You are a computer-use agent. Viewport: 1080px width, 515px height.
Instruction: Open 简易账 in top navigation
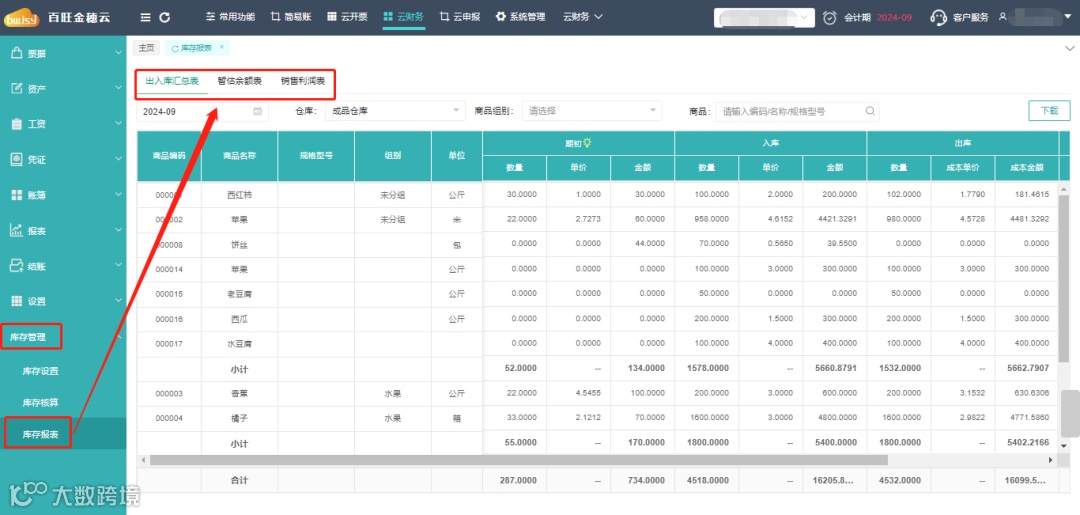[292, 17]
